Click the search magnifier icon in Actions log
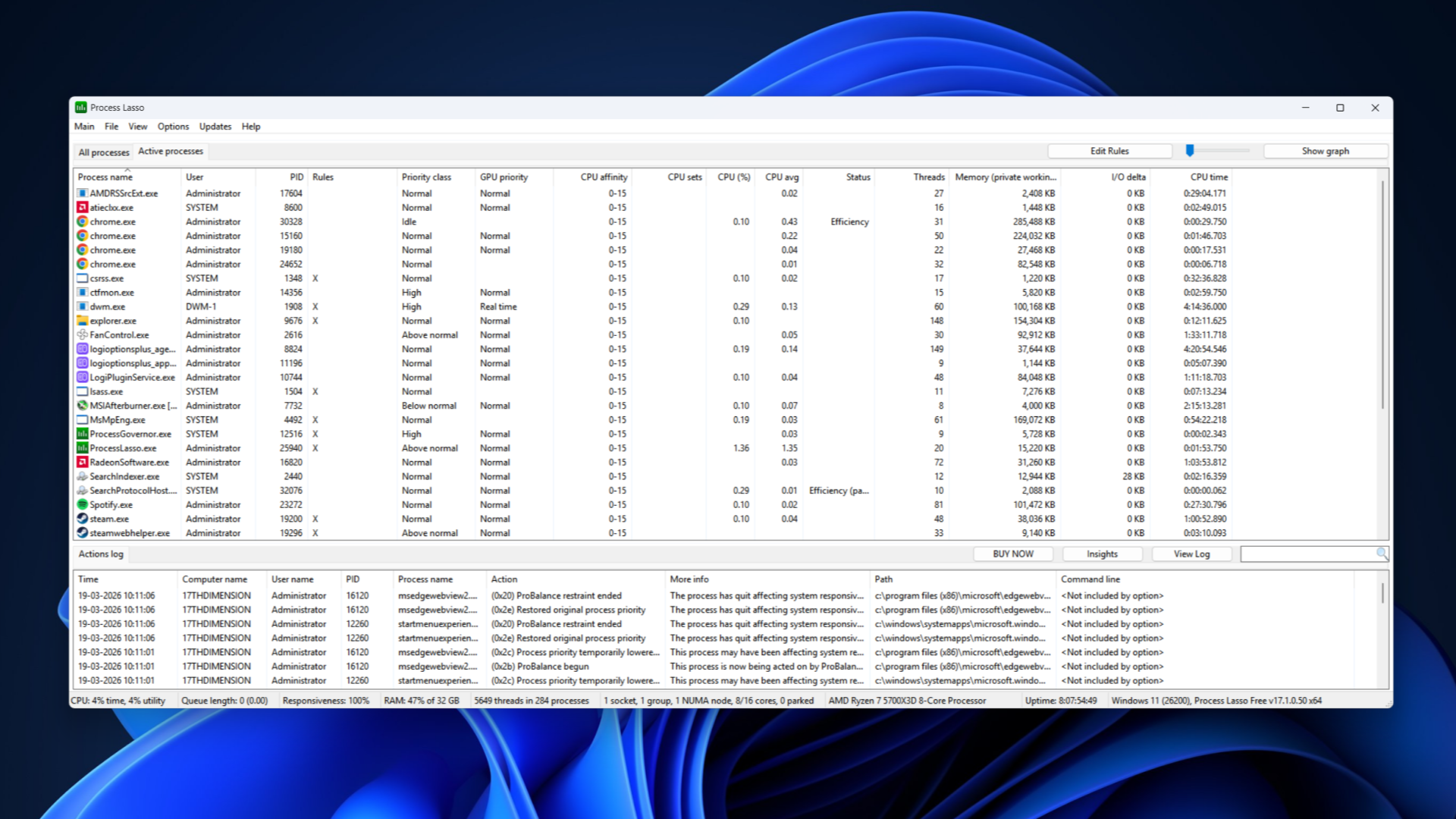 [1382, 554]
